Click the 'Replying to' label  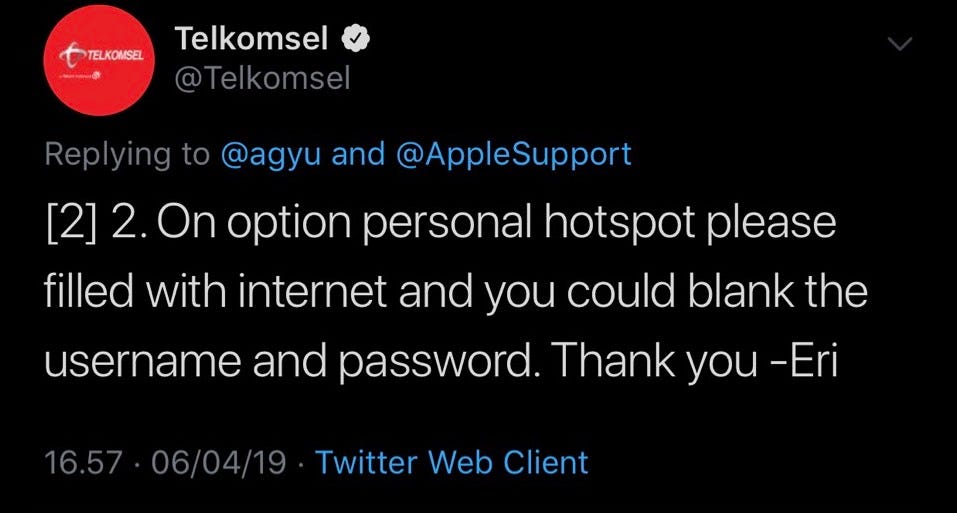pyautogui.click(x=127, y=154)
